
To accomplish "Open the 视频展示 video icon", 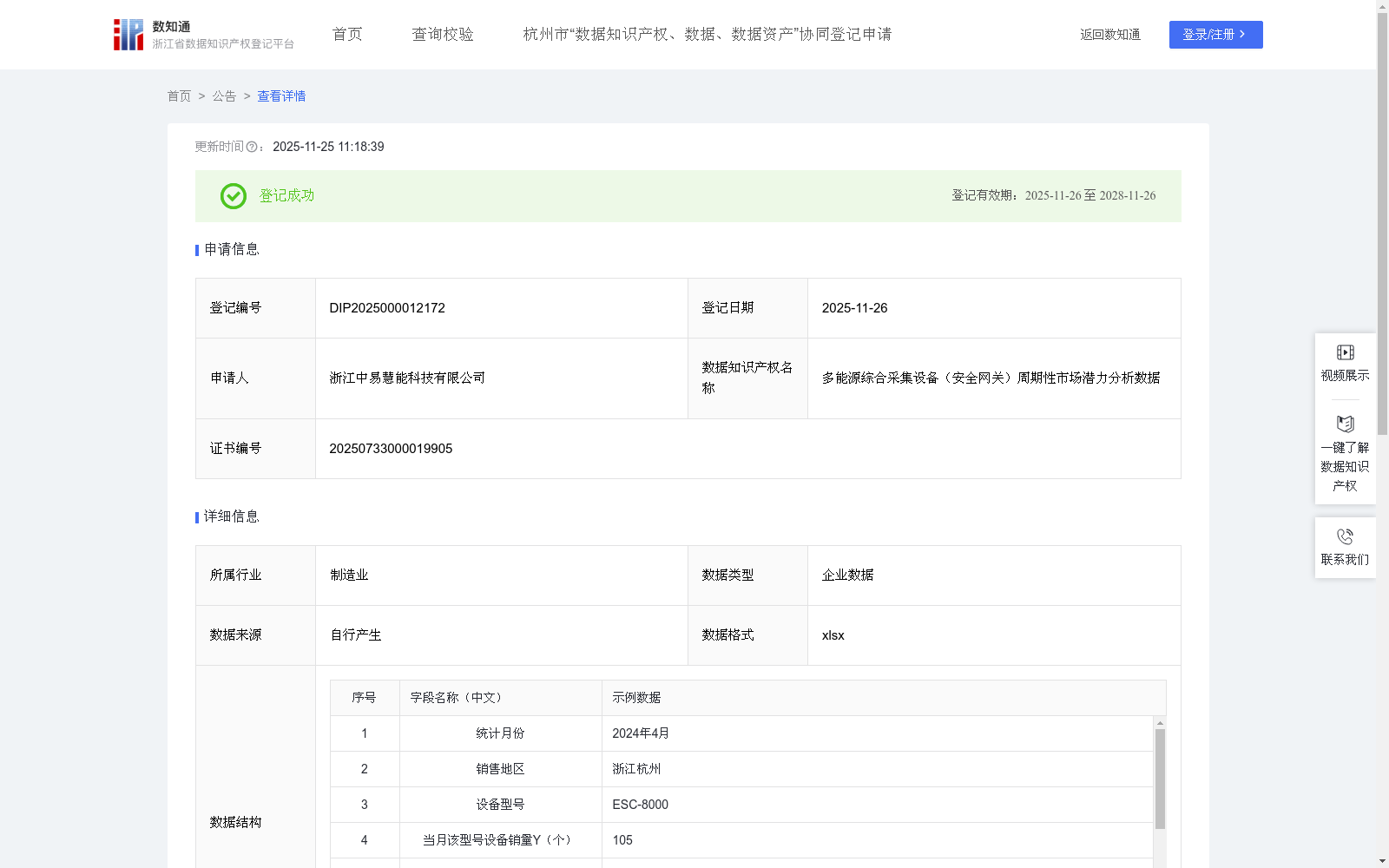I will coord(1345,352).
